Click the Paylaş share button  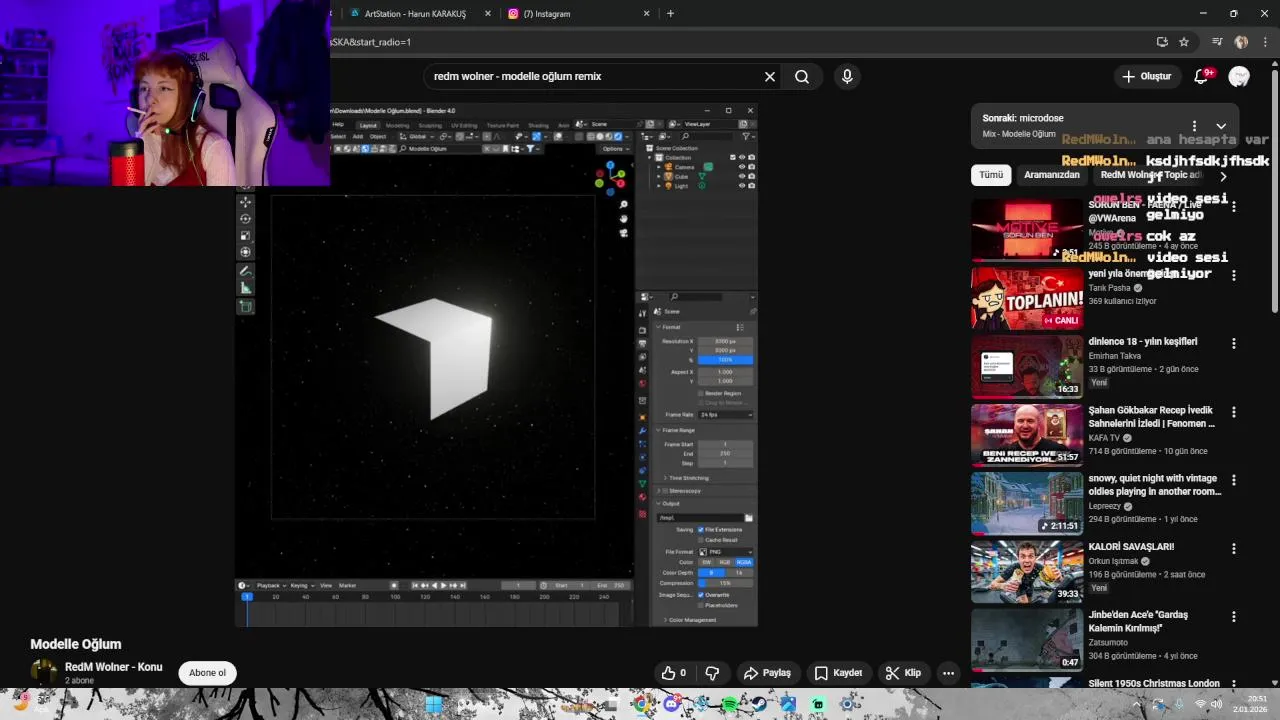768,673
